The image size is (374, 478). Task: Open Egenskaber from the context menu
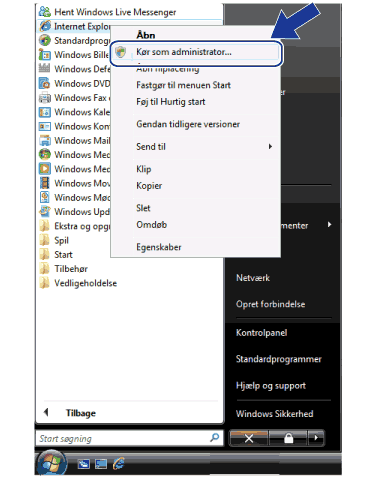[x=159, y=247]
